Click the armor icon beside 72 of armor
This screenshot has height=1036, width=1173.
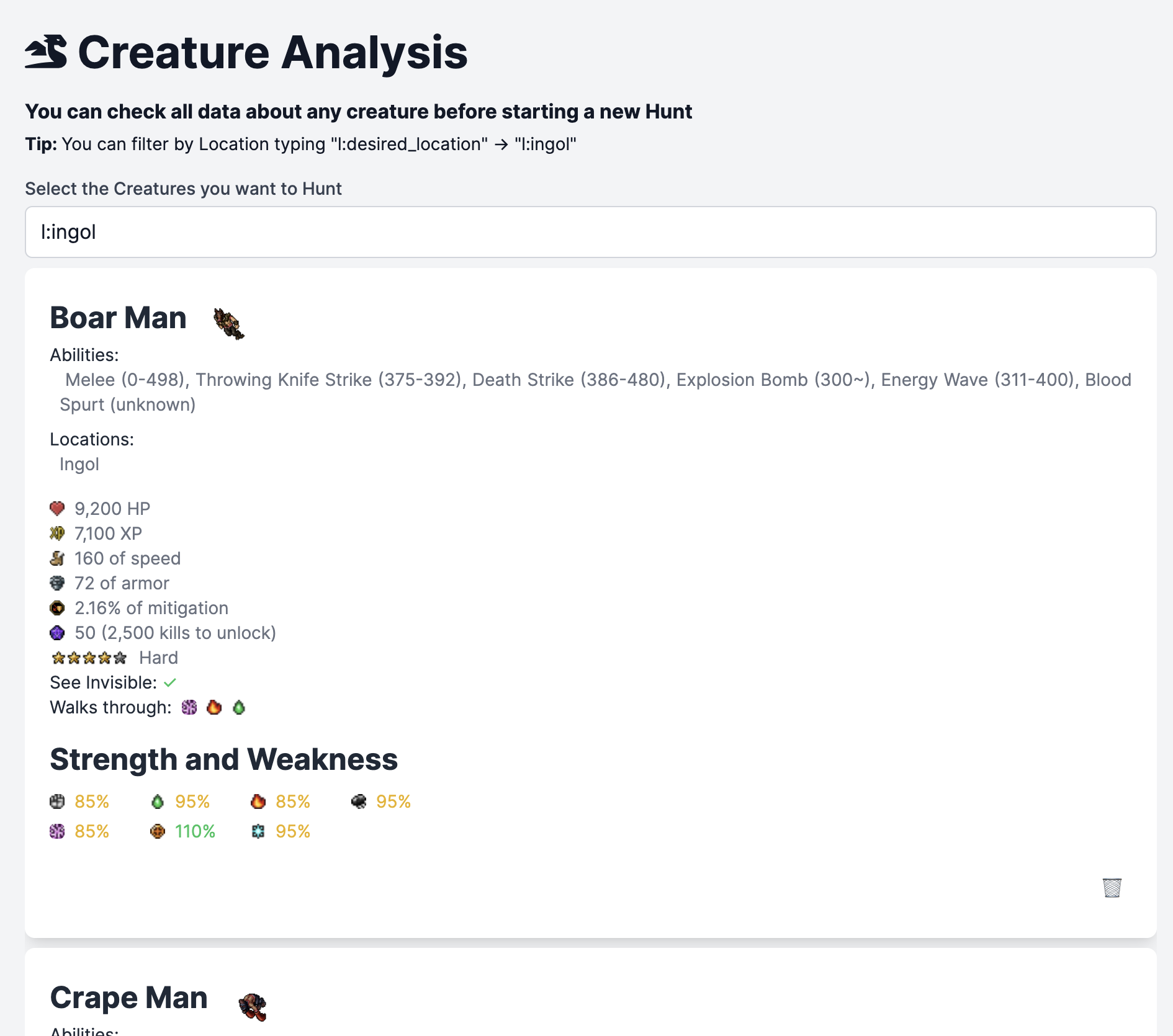coord(57,583)
